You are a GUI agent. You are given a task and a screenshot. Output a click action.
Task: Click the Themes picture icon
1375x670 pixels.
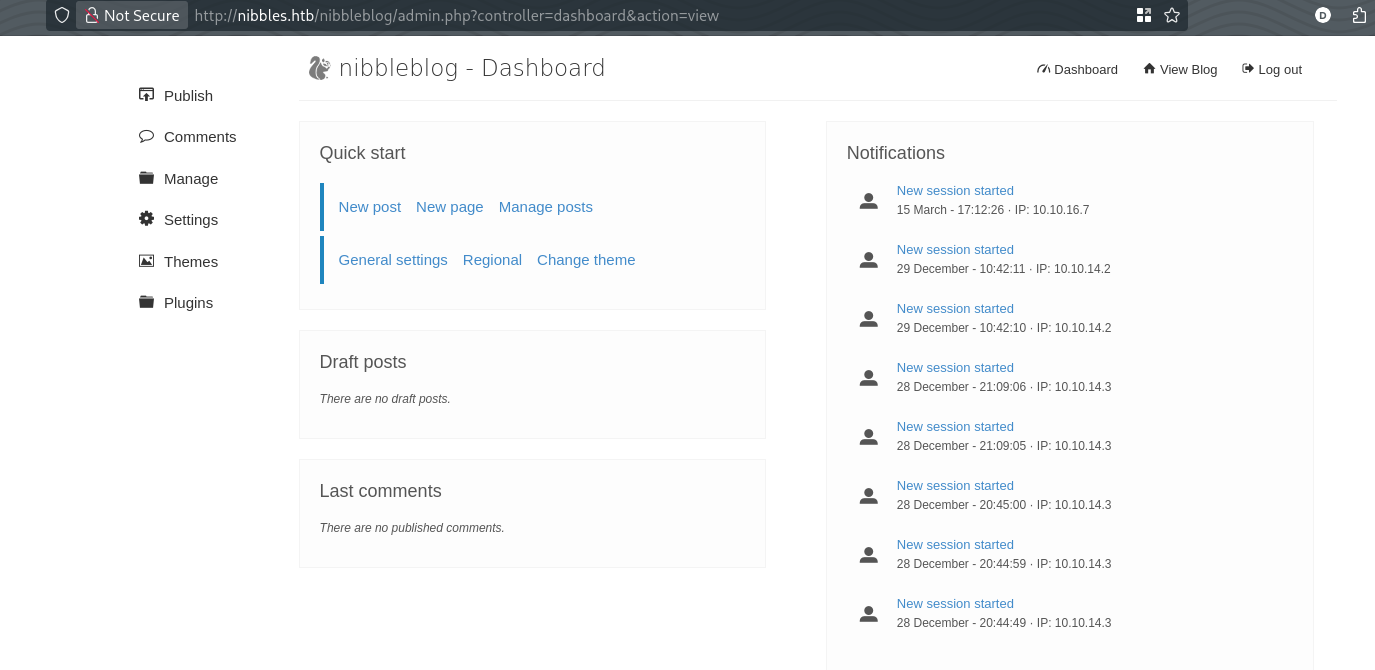146,261
